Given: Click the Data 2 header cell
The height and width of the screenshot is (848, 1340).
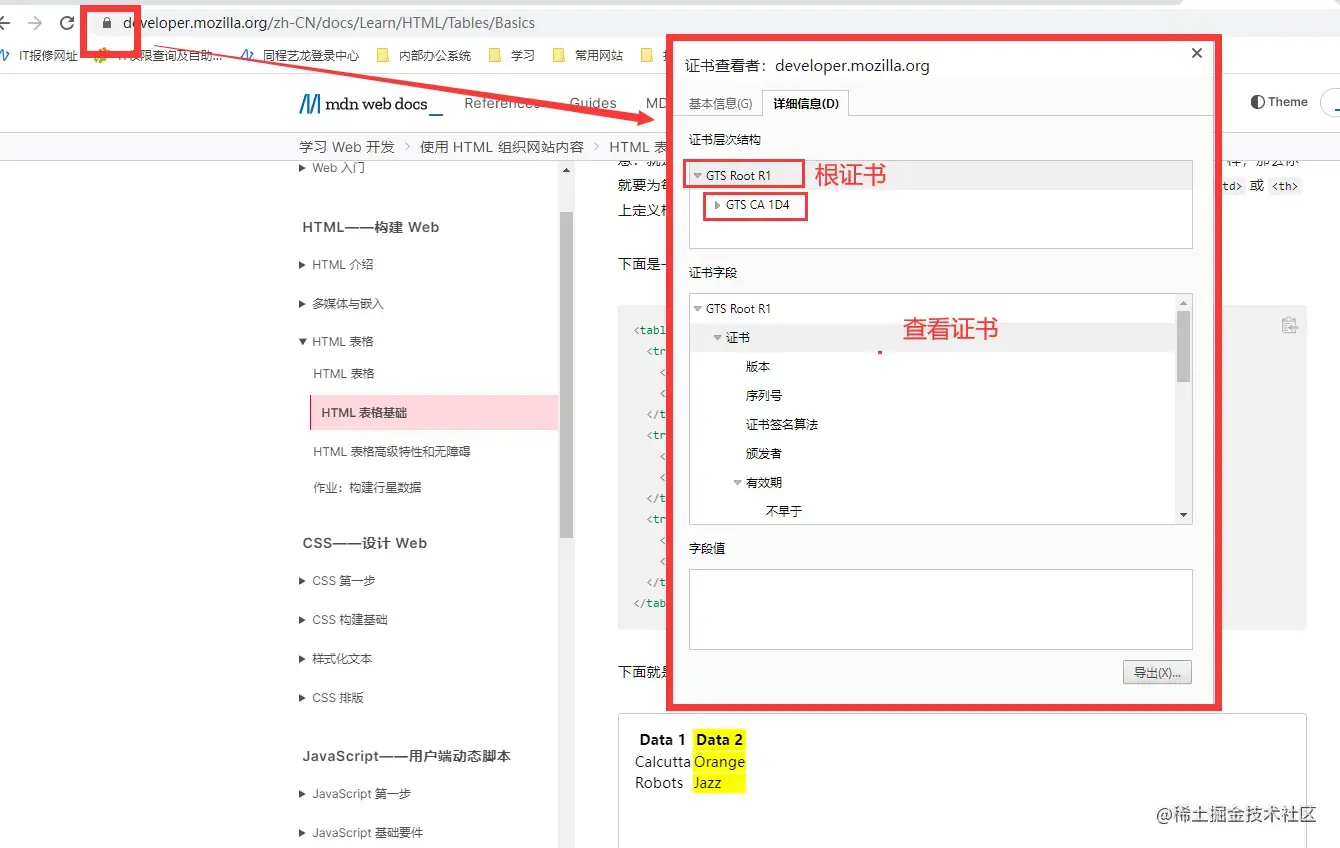Looking at the screenshot, I should click(x=720, y=740).
